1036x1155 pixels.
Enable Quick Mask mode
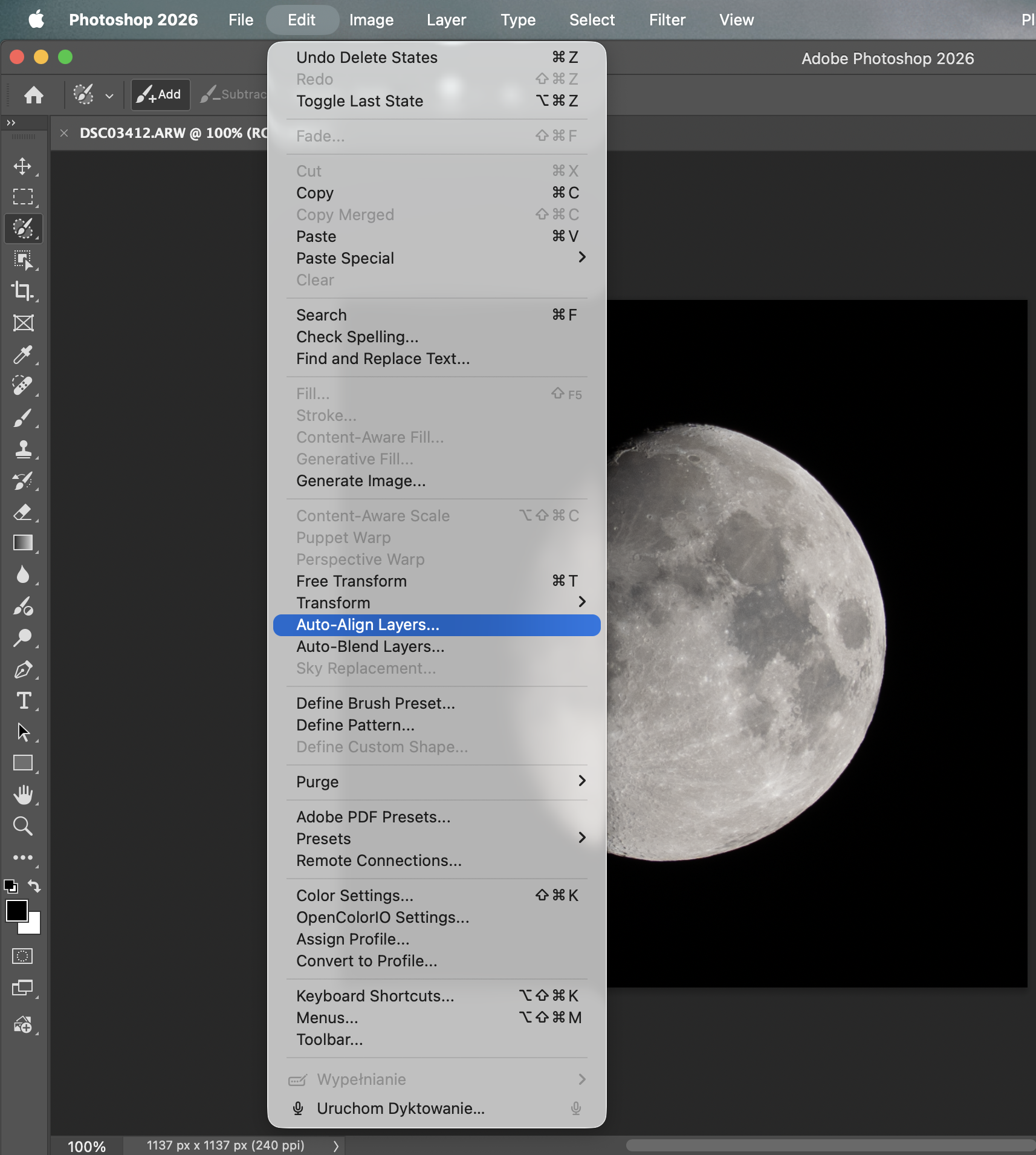pos(22,955)
